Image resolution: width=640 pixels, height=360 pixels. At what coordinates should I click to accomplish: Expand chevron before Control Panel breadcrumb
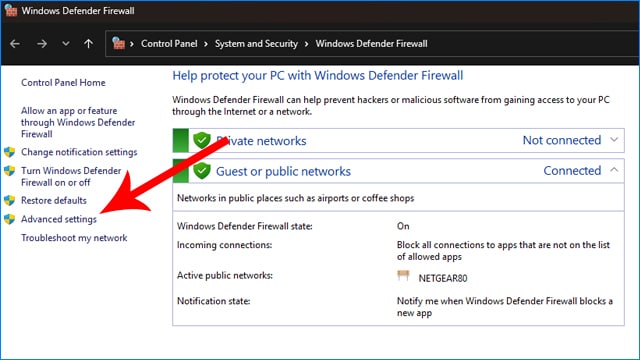(132, 44)
